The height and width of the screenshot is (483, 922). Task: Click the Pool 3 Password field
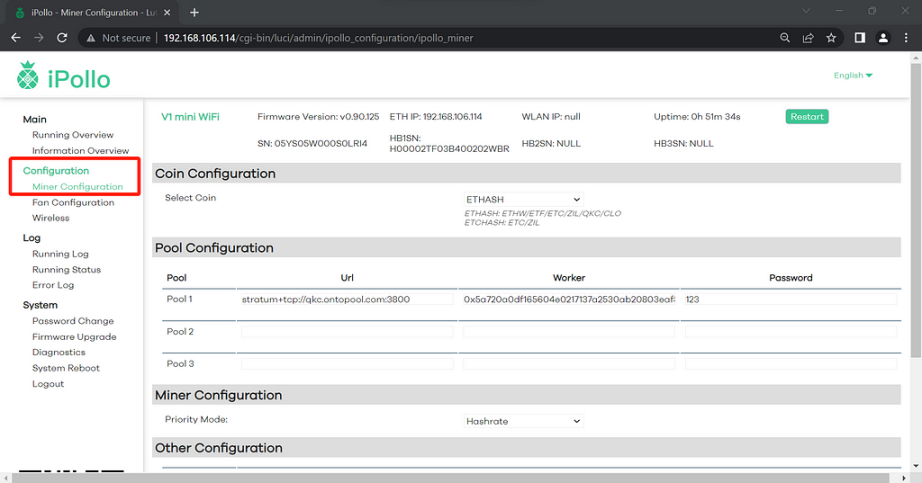790,364
